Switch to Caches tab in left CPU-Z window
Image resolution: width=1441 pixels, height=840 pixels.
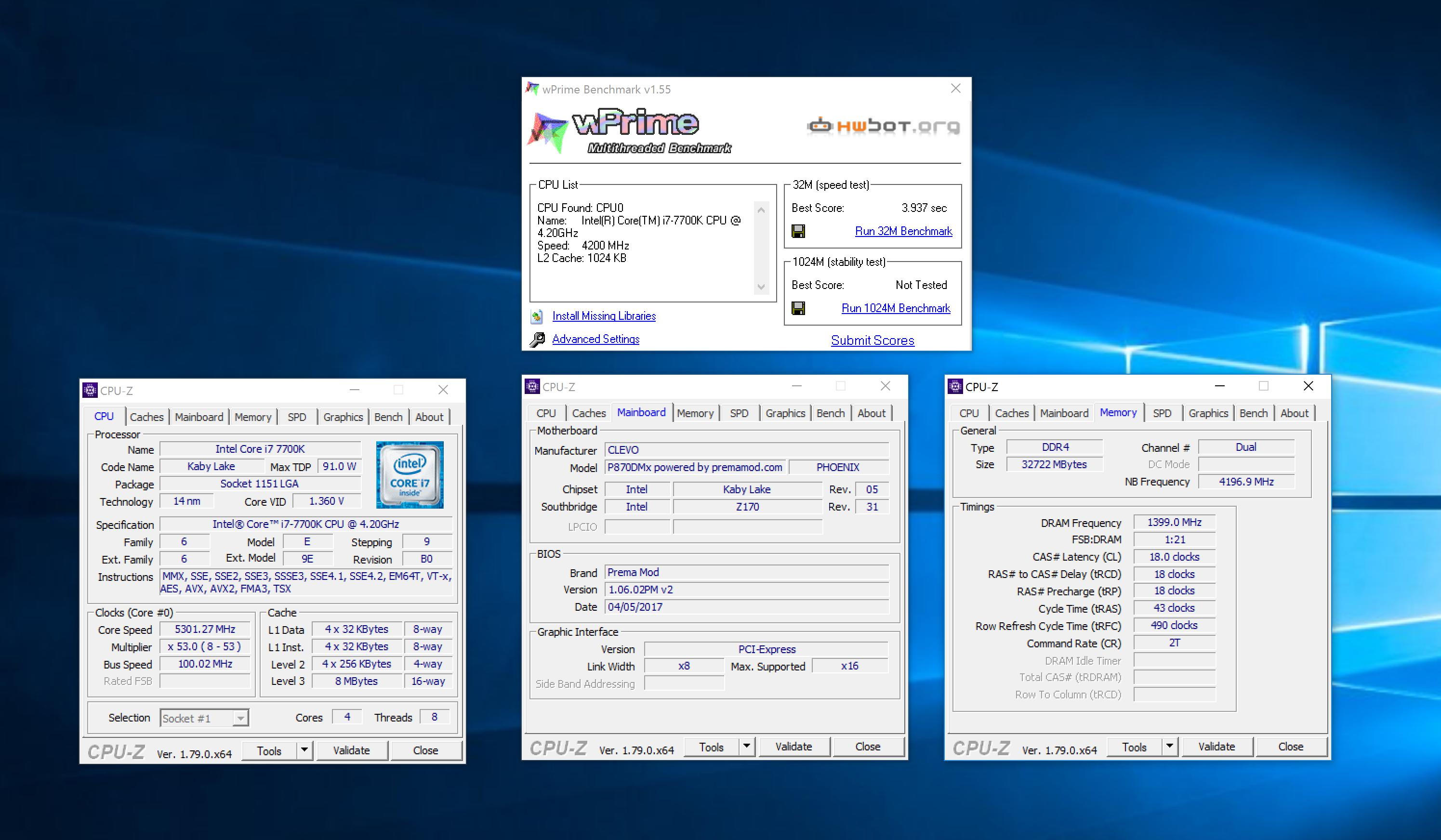pyautogui.click(x=146, y=417)
